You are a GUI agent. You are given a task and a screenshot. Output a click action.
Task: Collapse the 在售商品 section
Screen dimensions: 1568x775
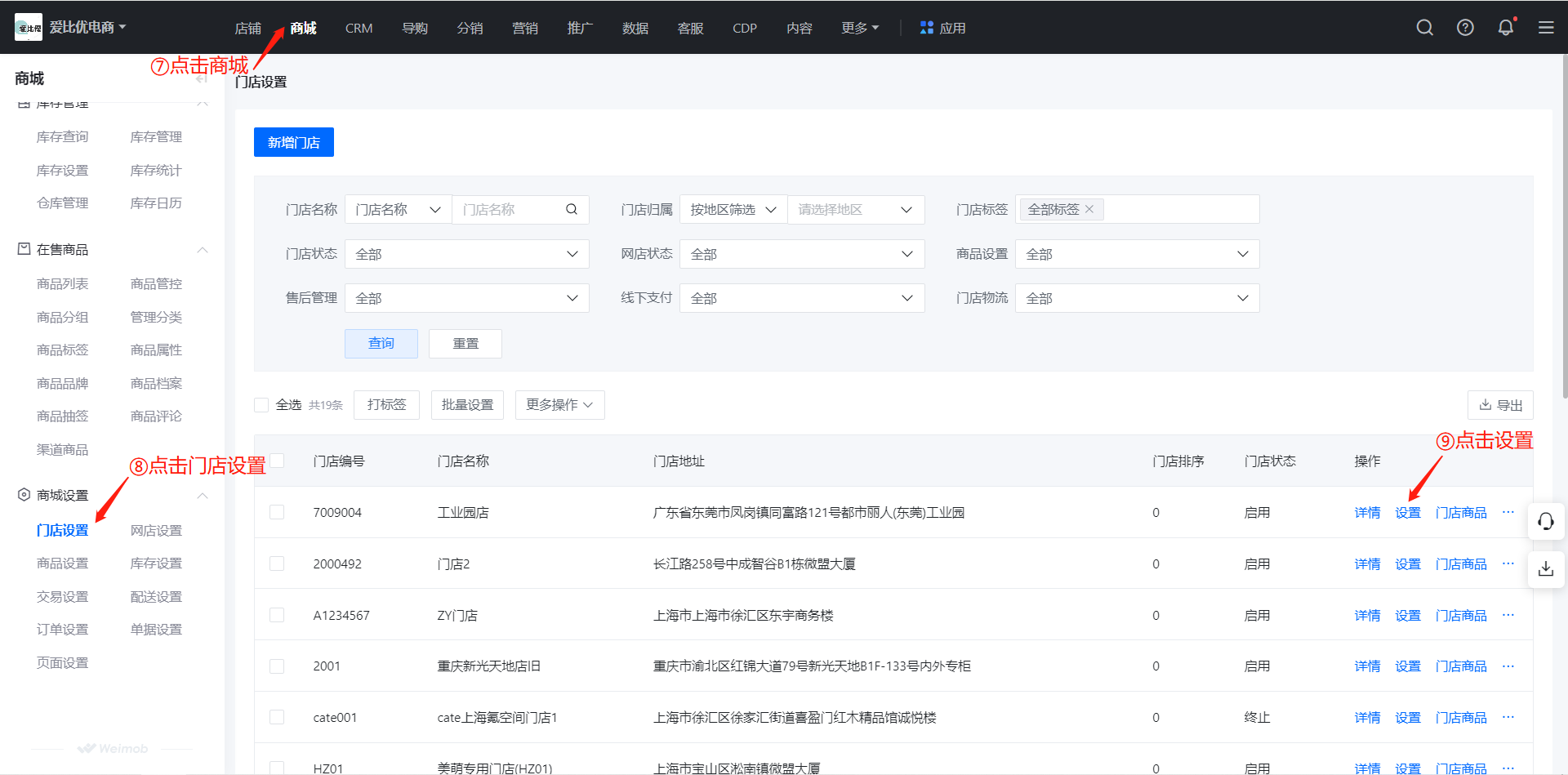[203, 249]
